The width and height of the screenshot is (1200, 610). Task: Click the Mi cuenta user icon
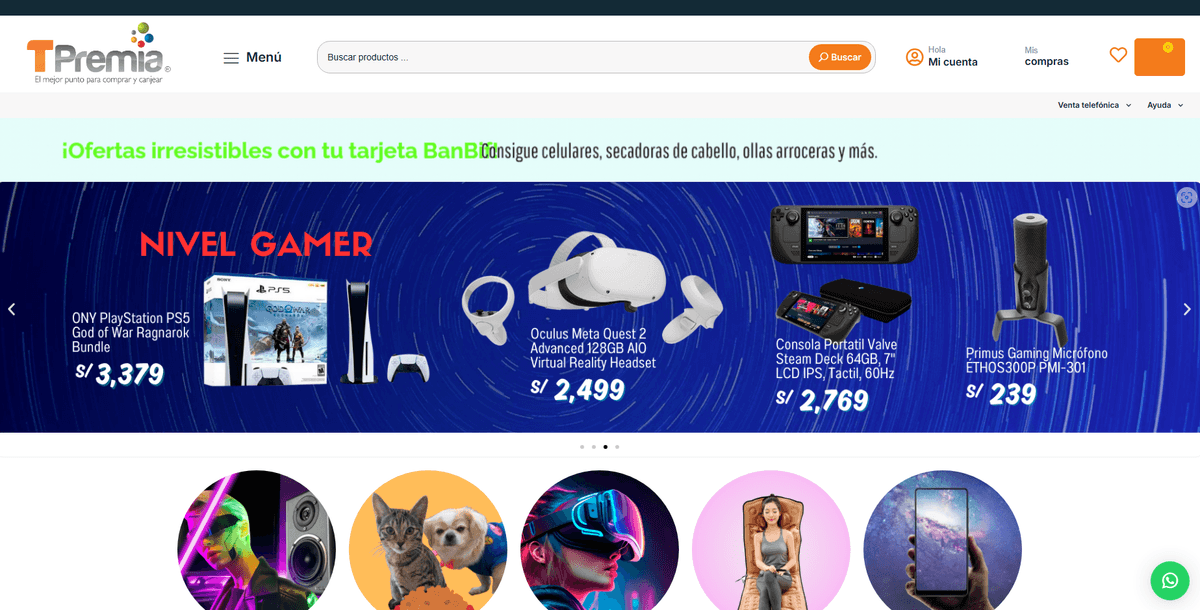[914, 57]
